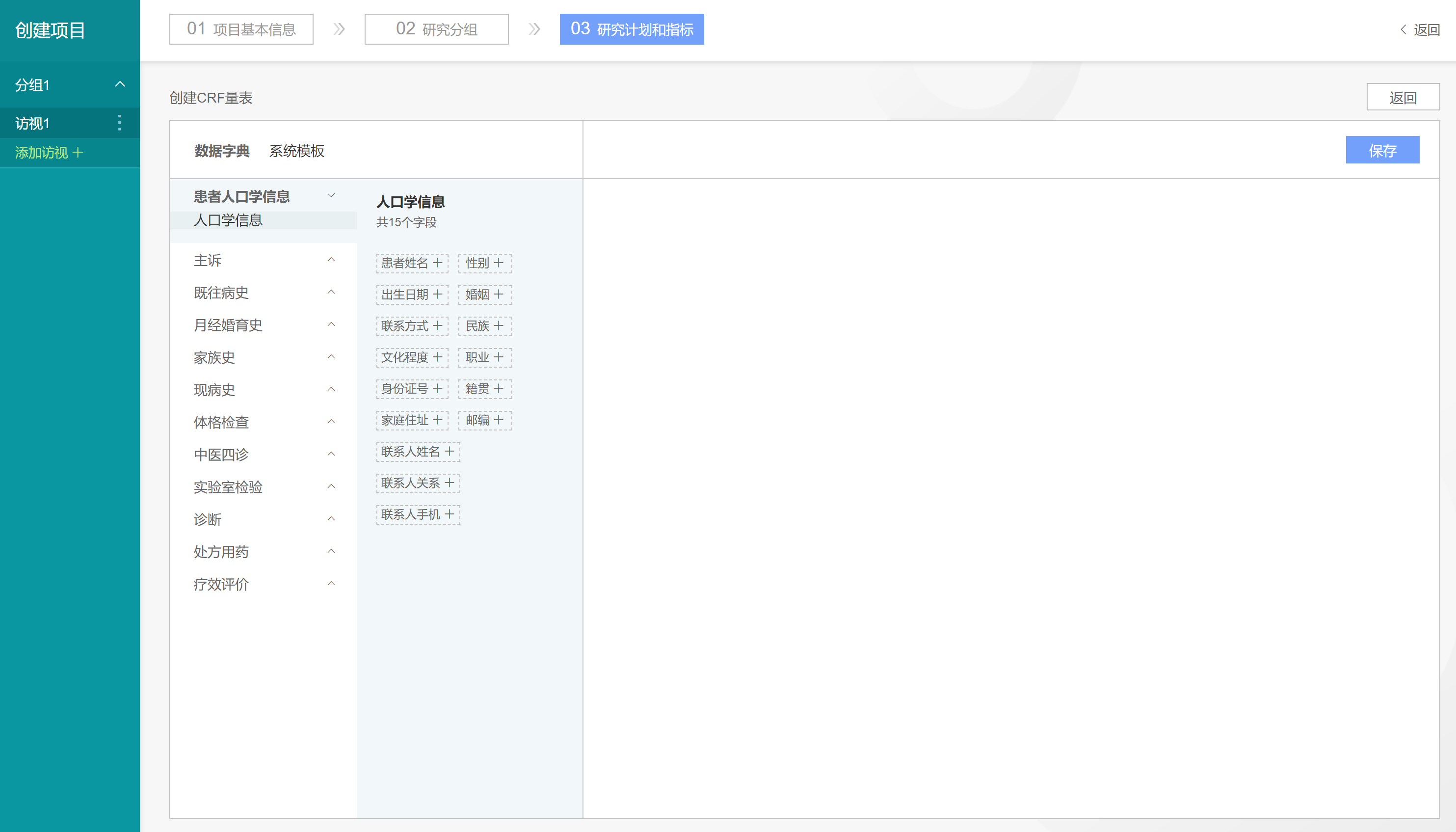This screenshot has width=1456, height=832.
Task: Add the 性别 field via its plus icon
Action: pyautogui.click(x=499, y=263)
